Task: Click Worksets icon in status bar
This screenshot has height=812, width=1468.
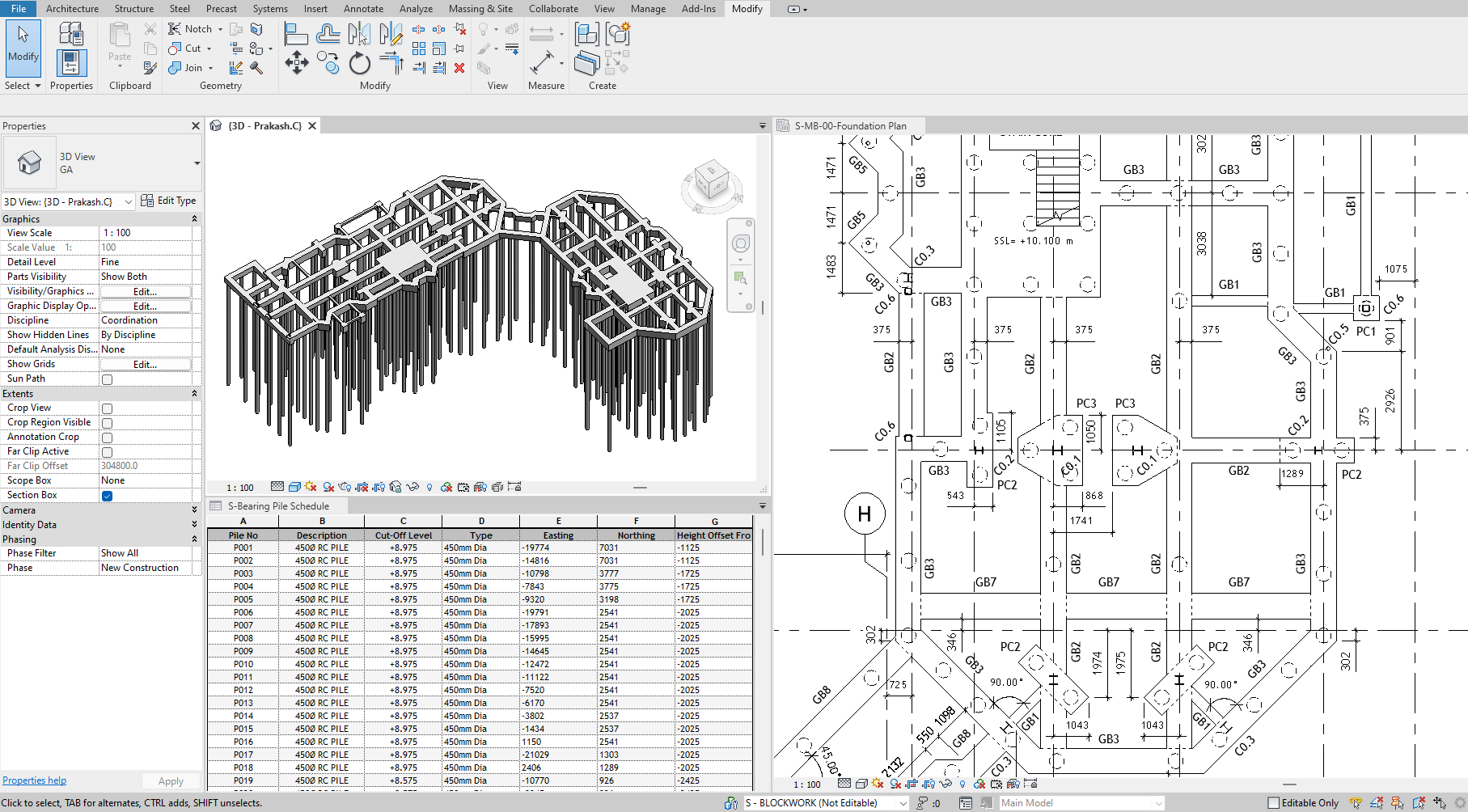Action: (731, 803)
